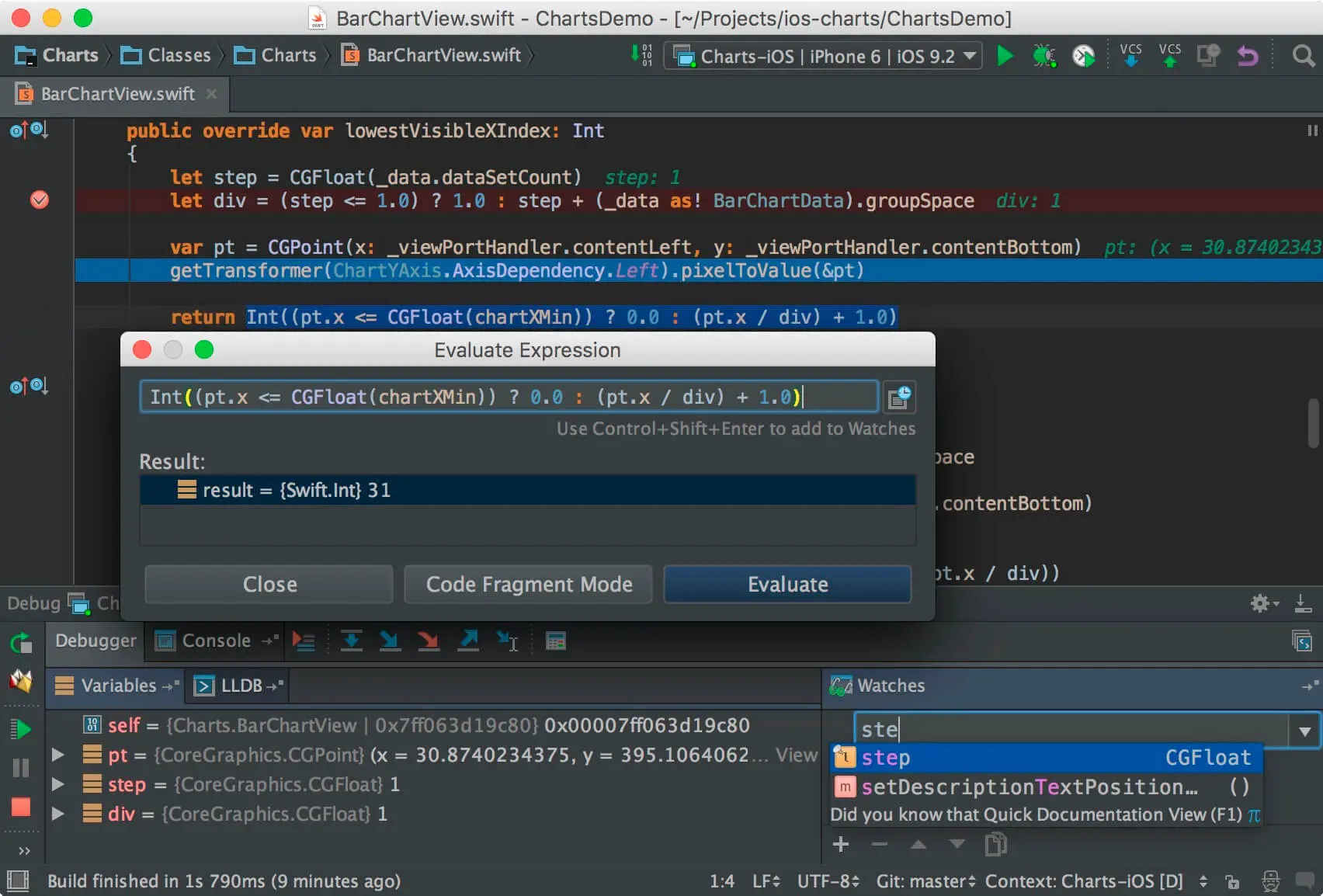The image size is (1323, 896).
Task: Move the watch down with the down arrow
Action: point(957,844)
